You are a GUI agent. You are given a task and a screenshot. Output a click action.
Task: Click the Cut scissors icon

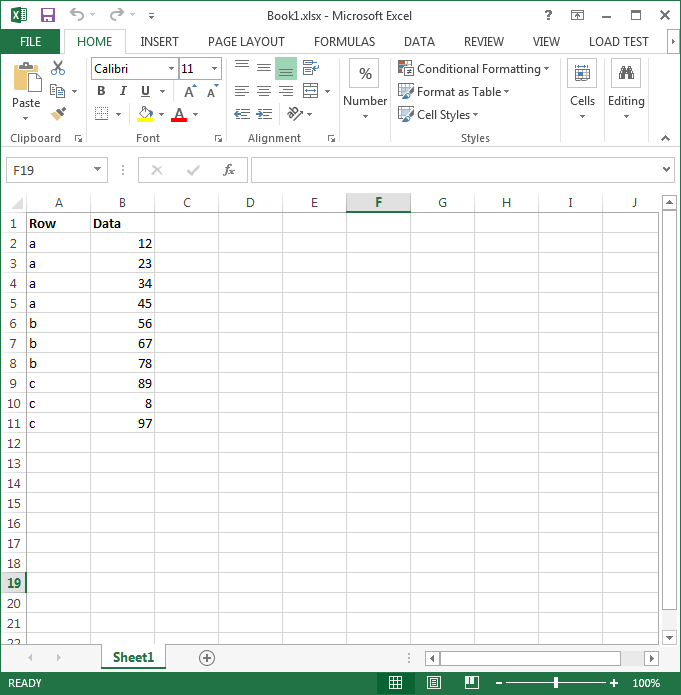(58, 68)
